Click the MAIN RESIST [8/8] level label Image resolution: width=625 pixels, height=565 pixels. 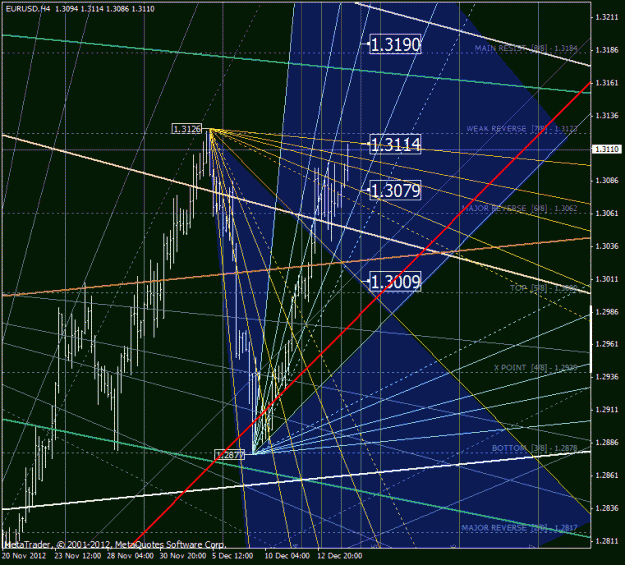pyautogui.click(x=526, y=48)
